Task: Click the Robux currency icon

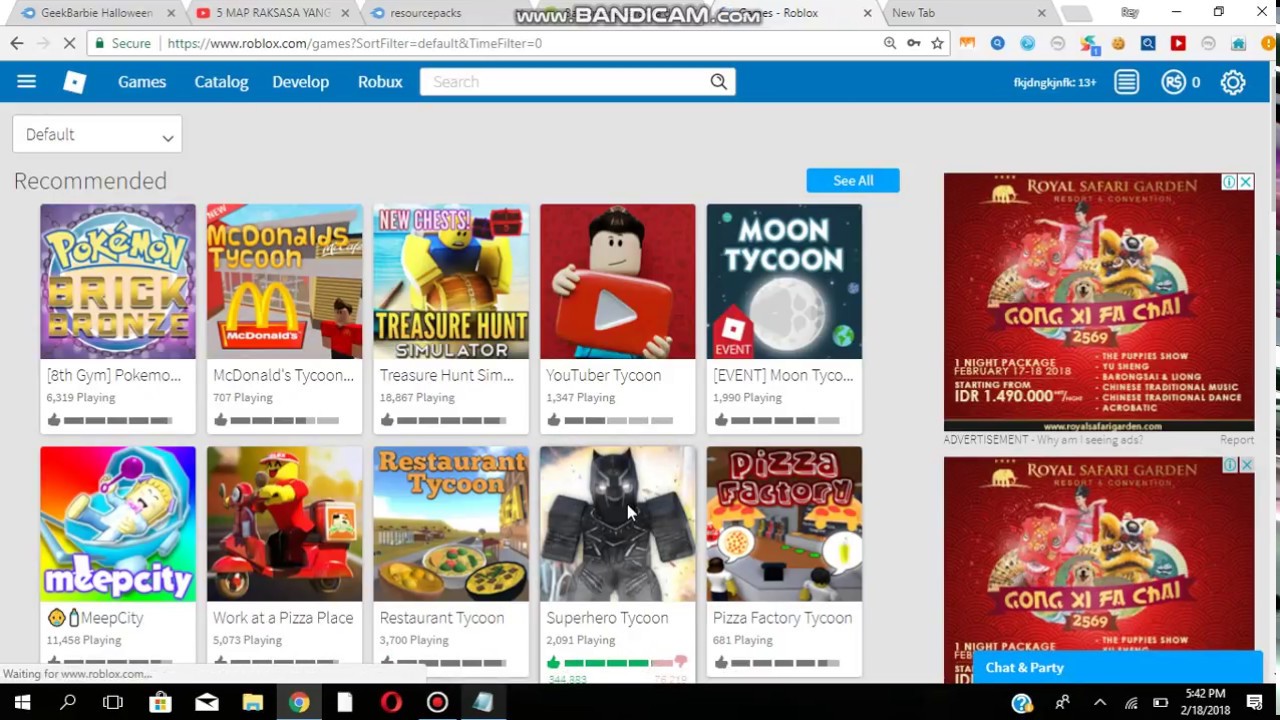Action: tap(1173, 82)
